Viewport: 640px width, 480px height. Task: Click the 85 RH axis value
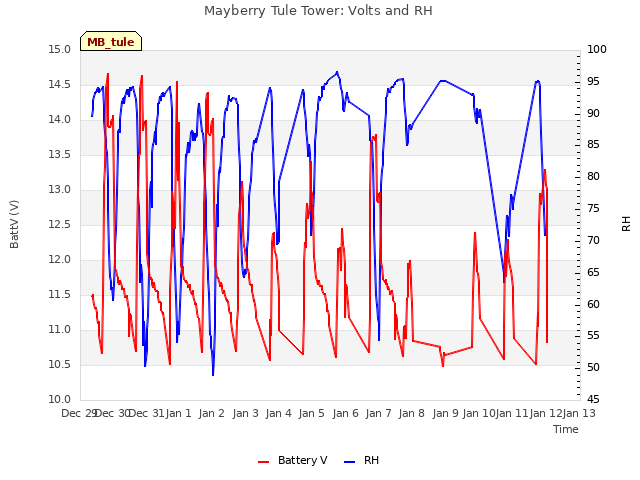click(593, 144)
